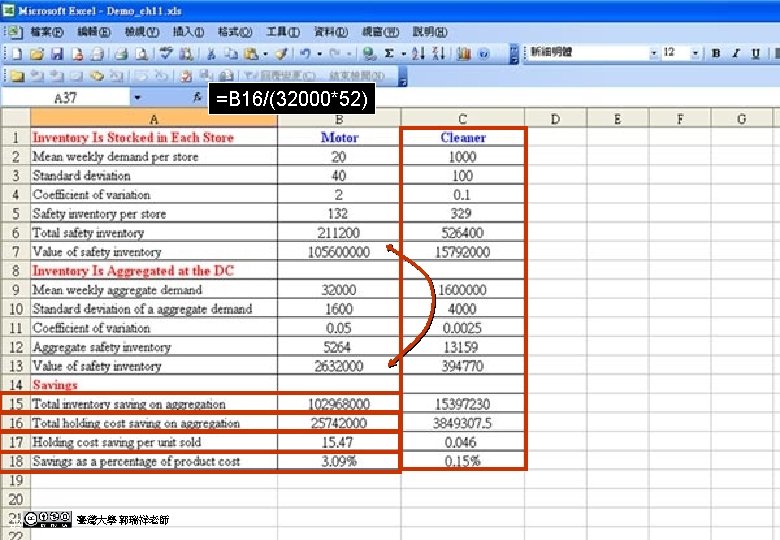Click the Excel workbook icon in menu bar

point(14,32)
